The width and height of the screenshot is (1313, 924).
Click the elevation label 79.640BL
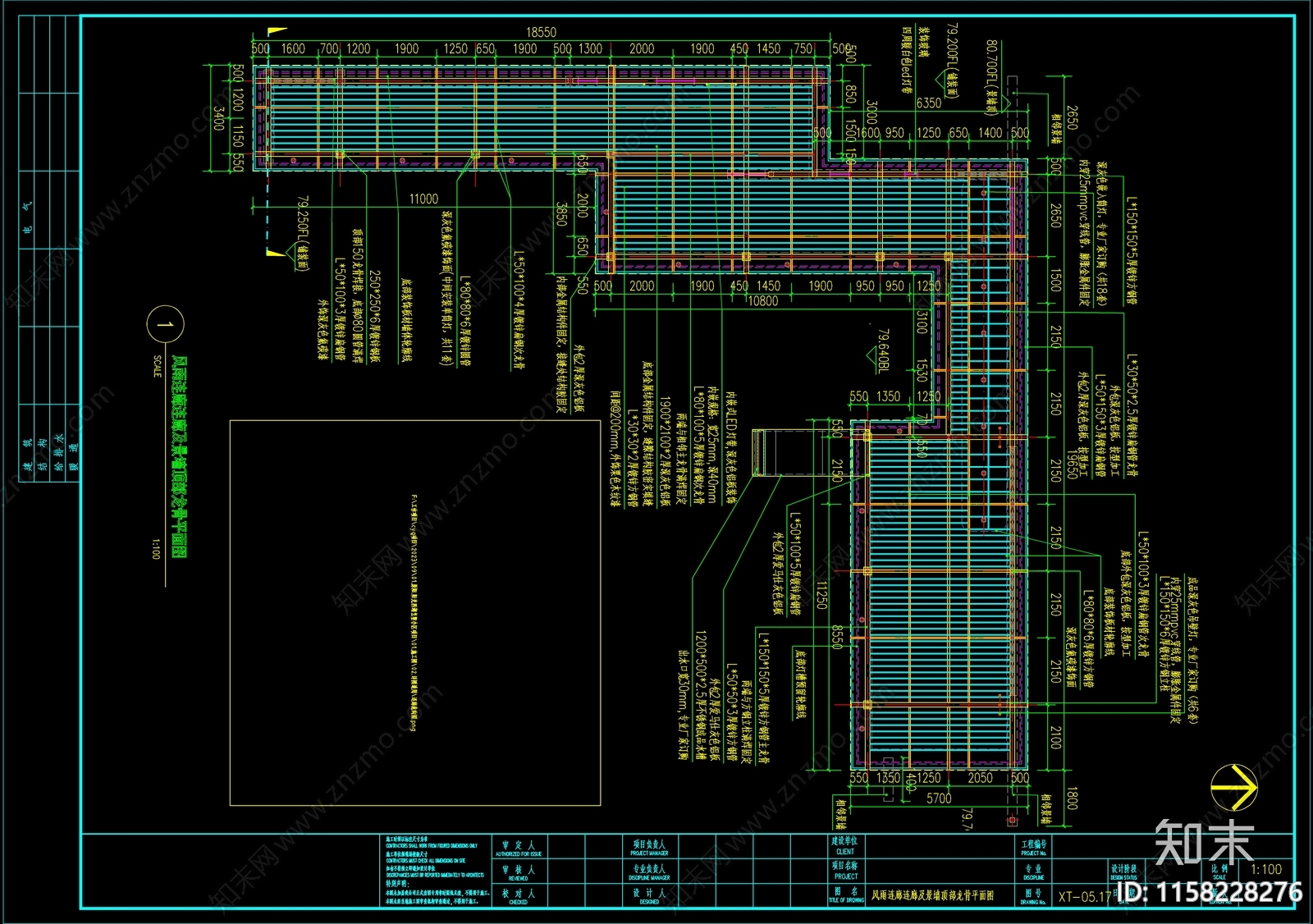883,352
